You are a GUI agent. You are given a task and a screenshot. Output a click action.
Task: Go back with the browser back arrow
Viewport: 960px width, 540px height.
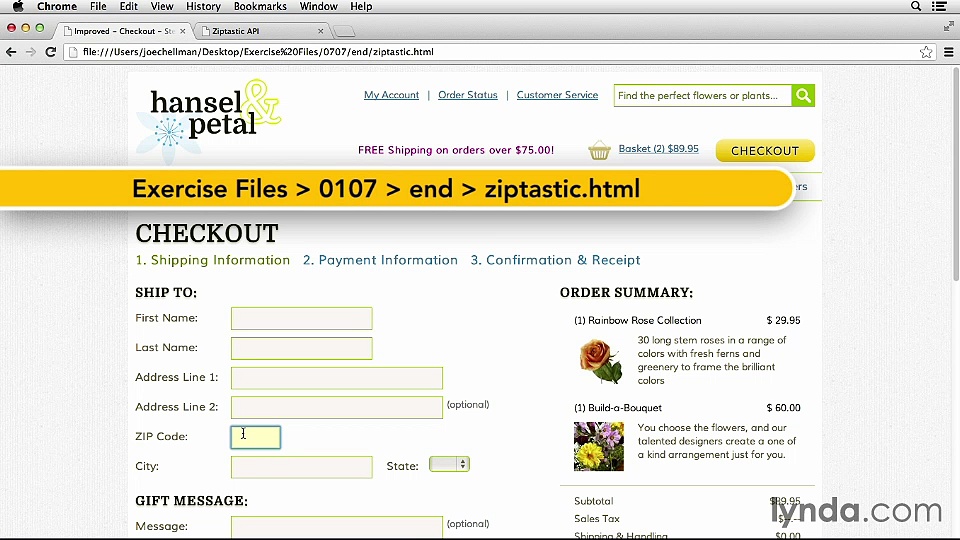[11, 52]
